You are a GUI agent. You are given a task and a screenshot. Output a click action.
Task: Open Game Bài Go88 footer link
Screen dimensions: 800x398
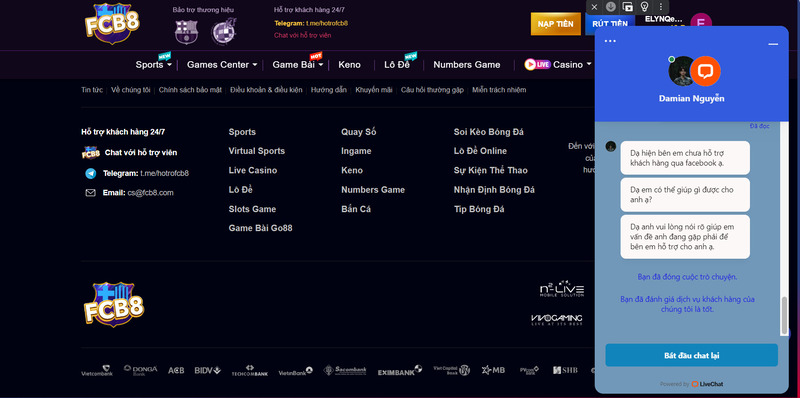260,228
